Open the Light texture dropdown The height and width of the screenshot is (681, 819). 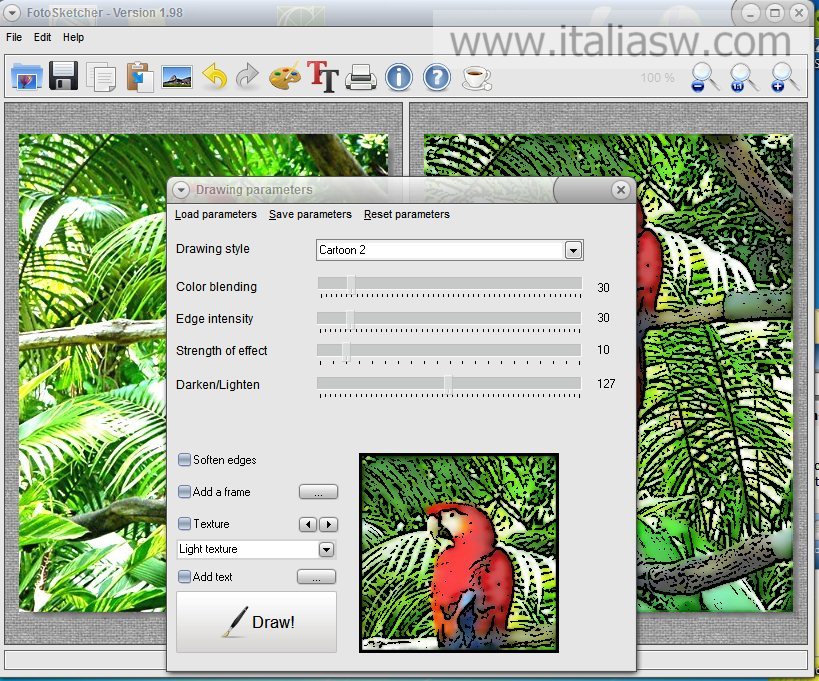coord(326,549)
